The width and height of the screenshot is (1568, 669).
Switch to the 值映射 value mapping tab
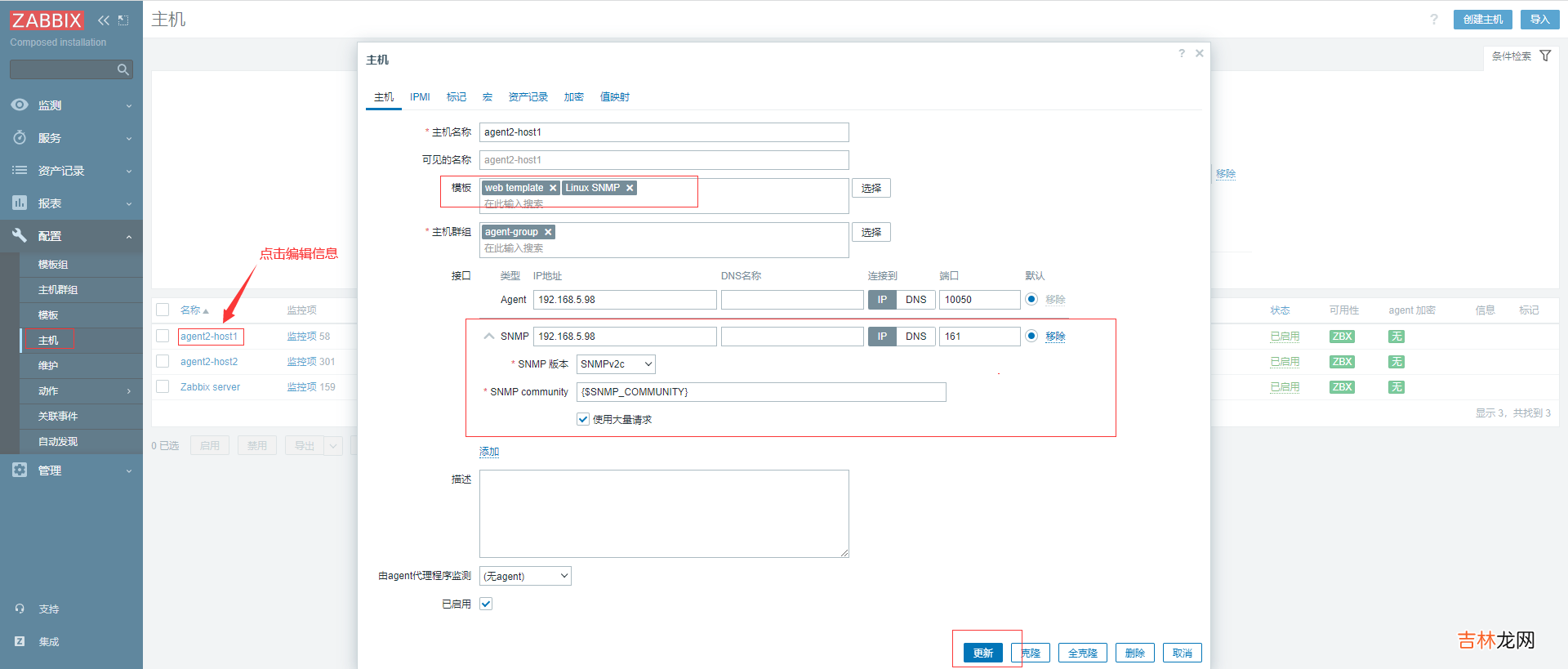615,97
